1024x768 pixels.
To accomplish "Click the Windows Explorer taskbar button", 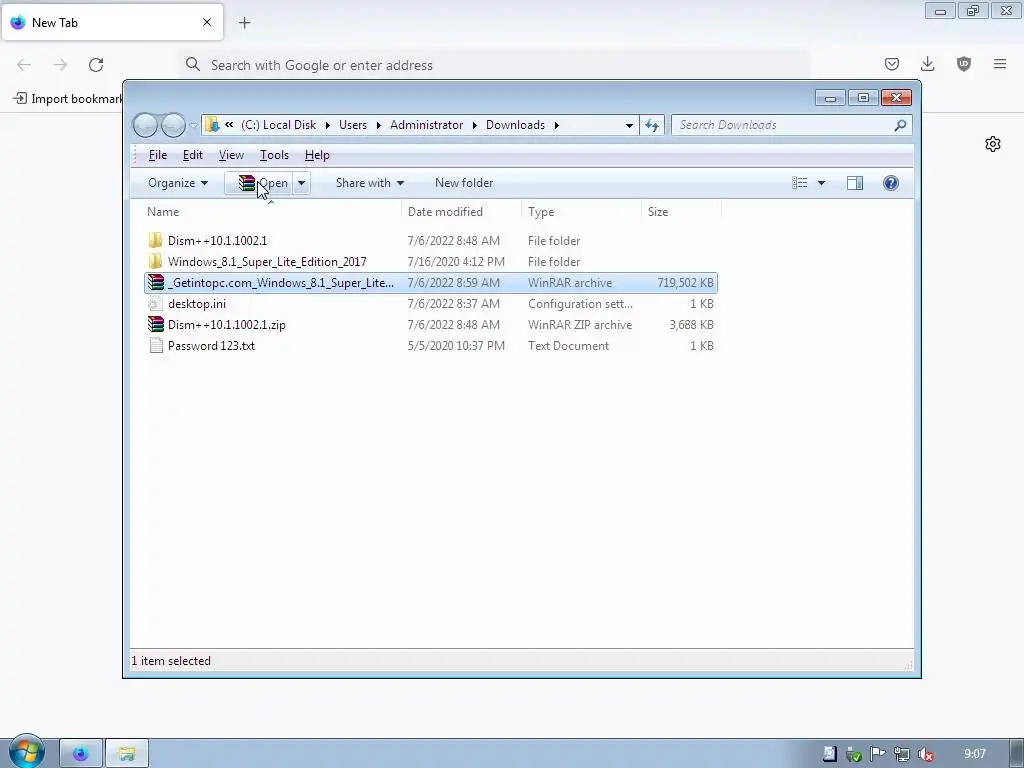I will [127, 754].
